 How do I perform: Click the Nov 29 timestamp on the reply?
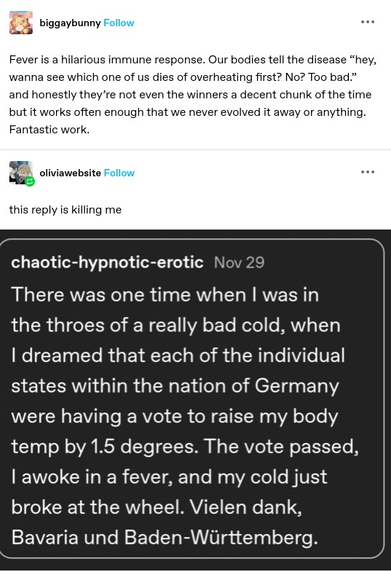[x=239, y=262]
